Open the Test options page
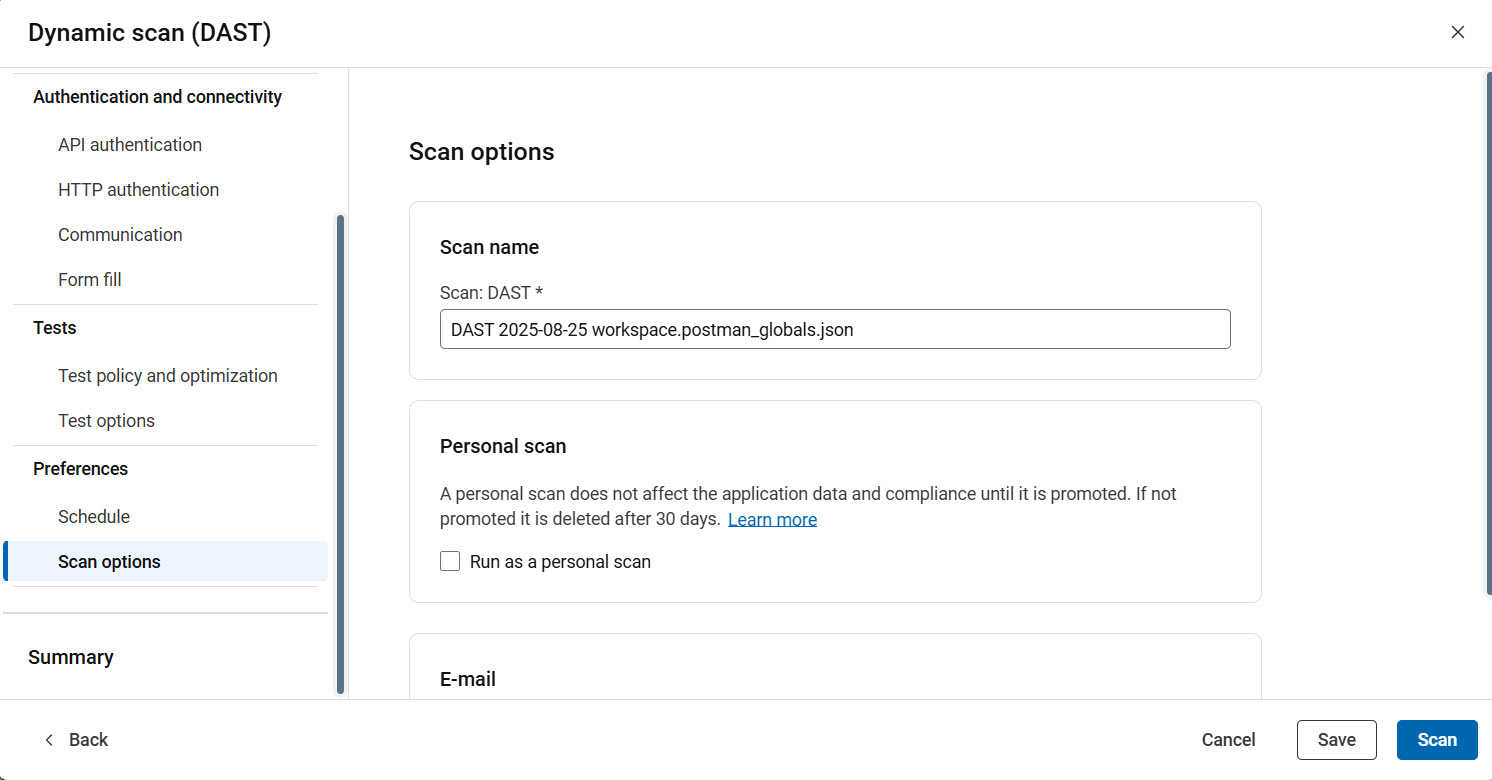 pyautogui.click(x=106, y=420)
